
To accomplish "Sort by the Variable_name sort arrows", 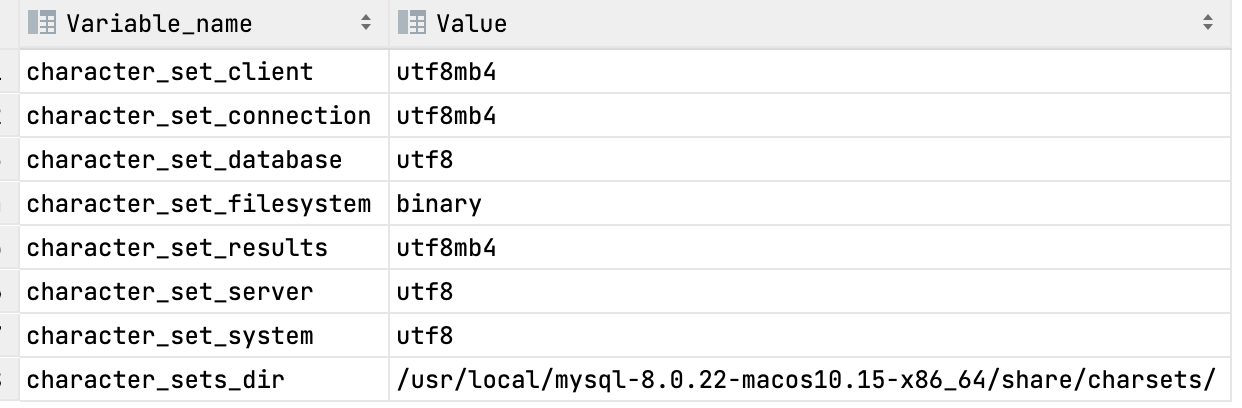I will pyautogui.click(x=366, y=23).
